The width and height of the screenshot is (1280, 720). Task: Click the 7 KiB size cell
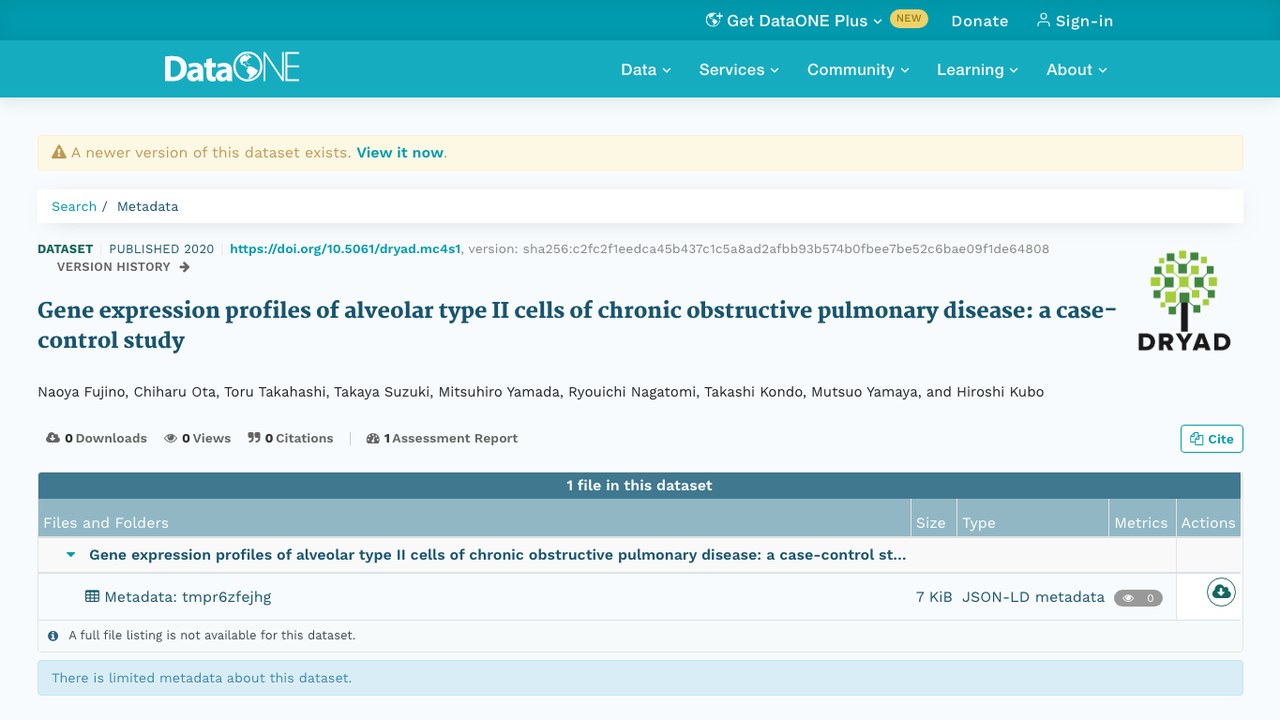934,597
